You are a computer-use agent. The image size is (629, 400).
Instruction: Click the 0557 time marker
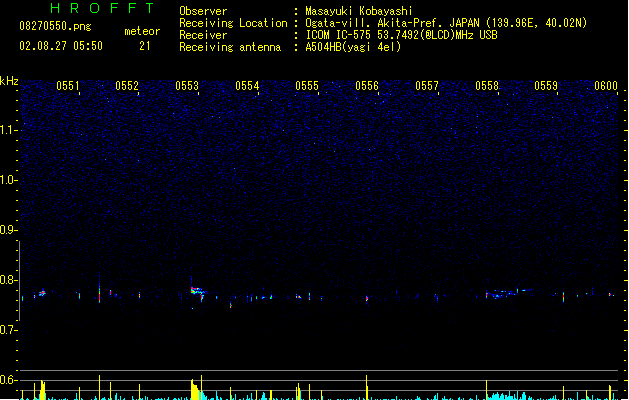pos(427,86)
